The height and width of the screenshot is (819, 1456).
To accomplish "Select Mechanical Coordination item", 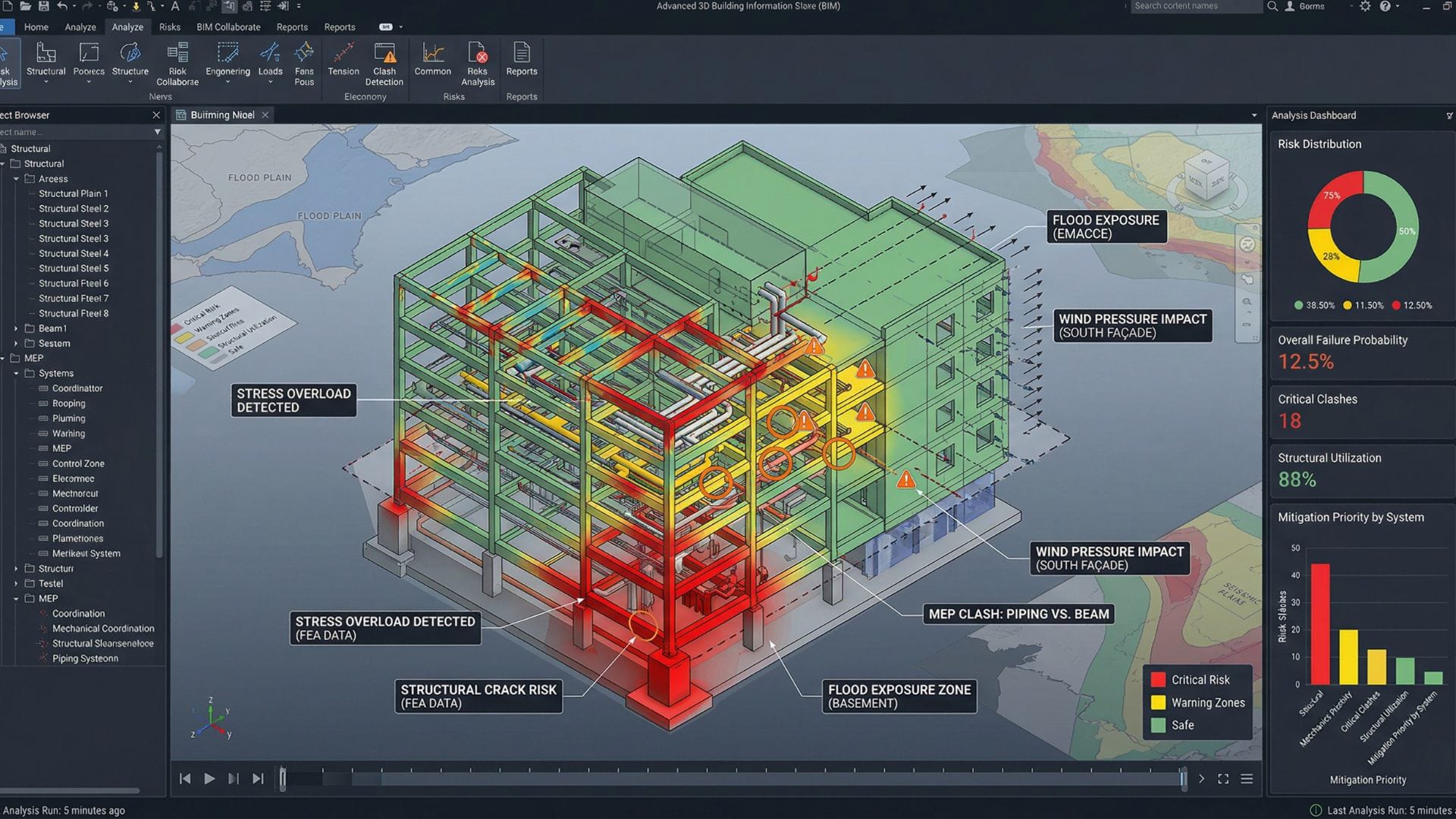I will [103, 629].
